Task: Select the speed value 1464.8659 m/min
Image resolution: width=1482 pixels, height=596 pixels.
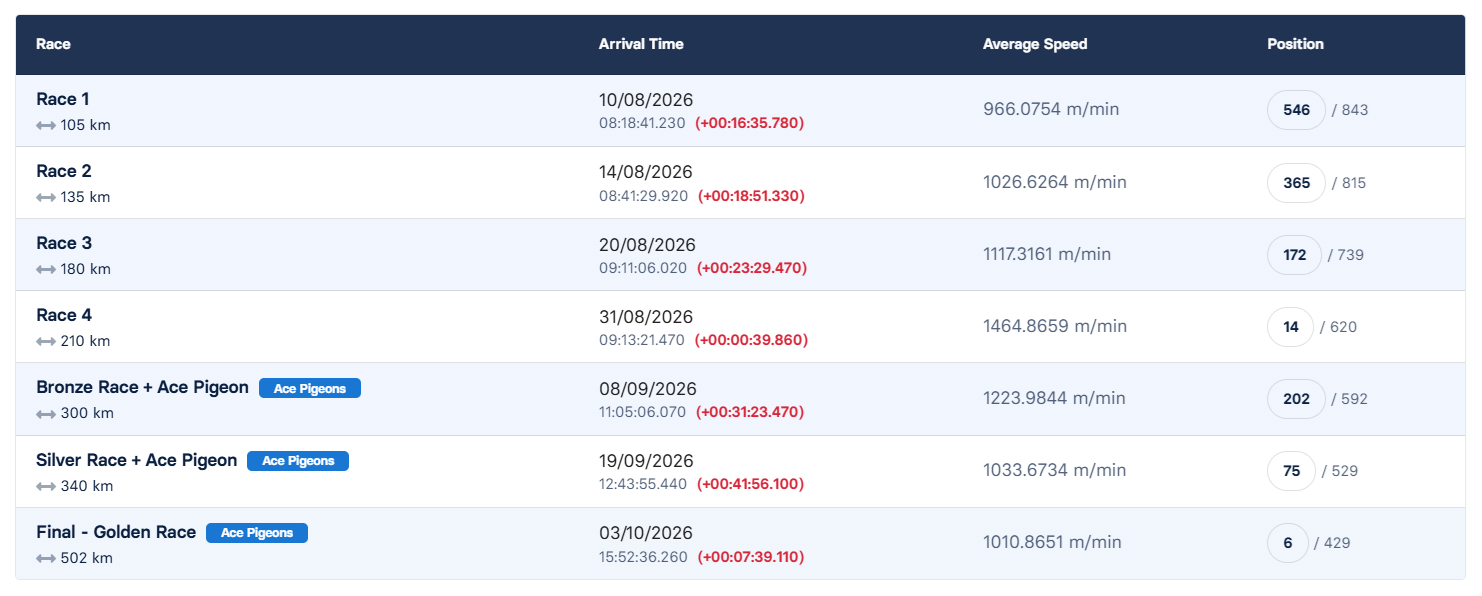Action: [1055, 326]
